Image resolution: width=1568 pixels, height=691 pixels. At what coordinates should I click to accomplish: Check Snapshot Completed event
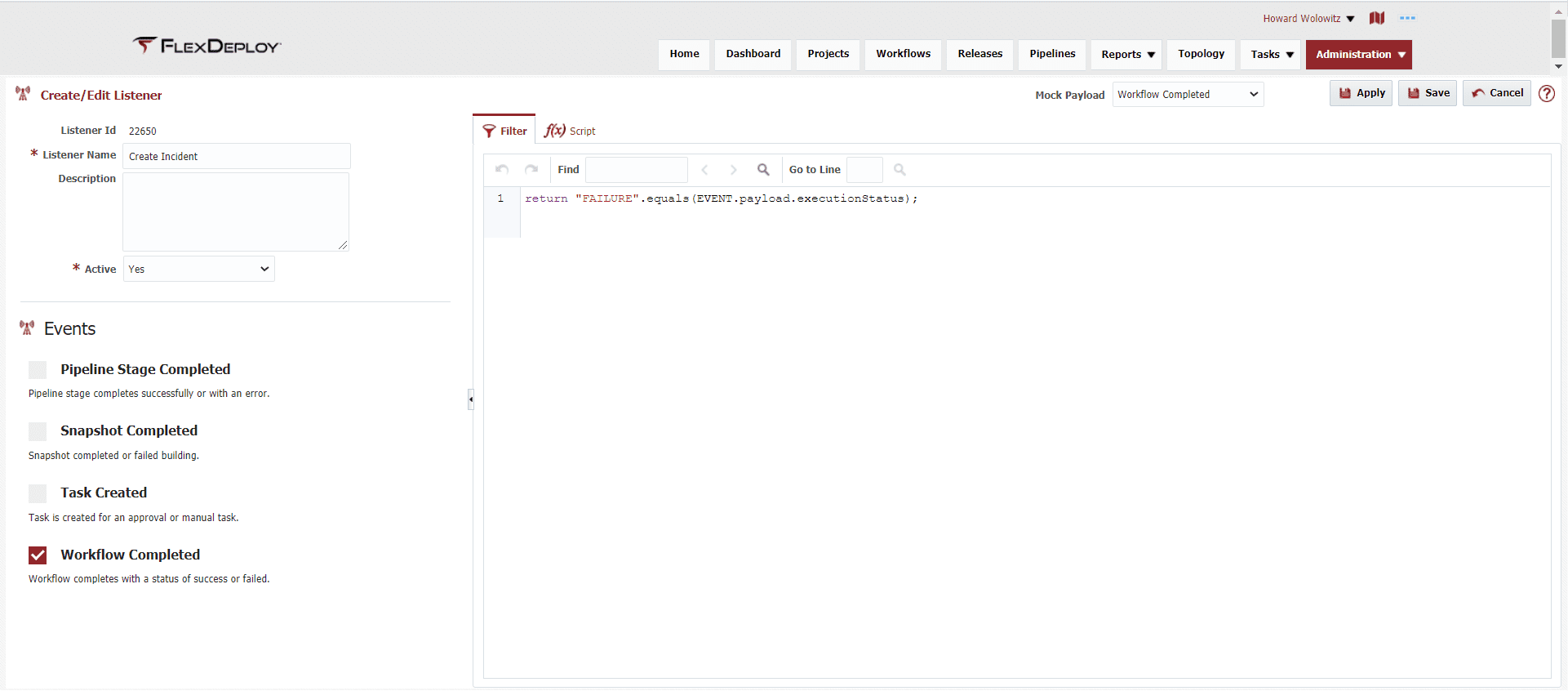pyautogui.click(x=38, y=431)
